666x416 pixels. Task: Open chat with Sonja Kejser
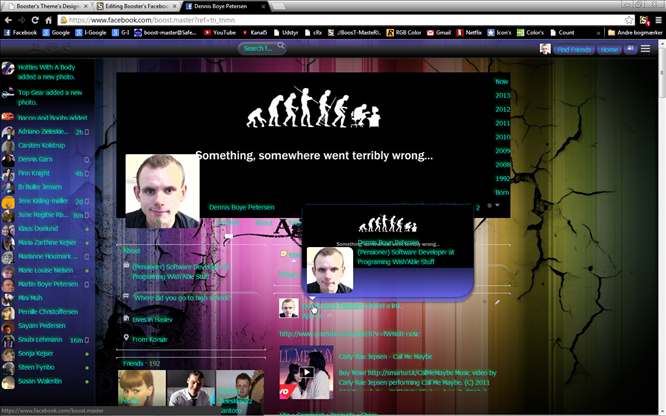click(x=45, y=353)
